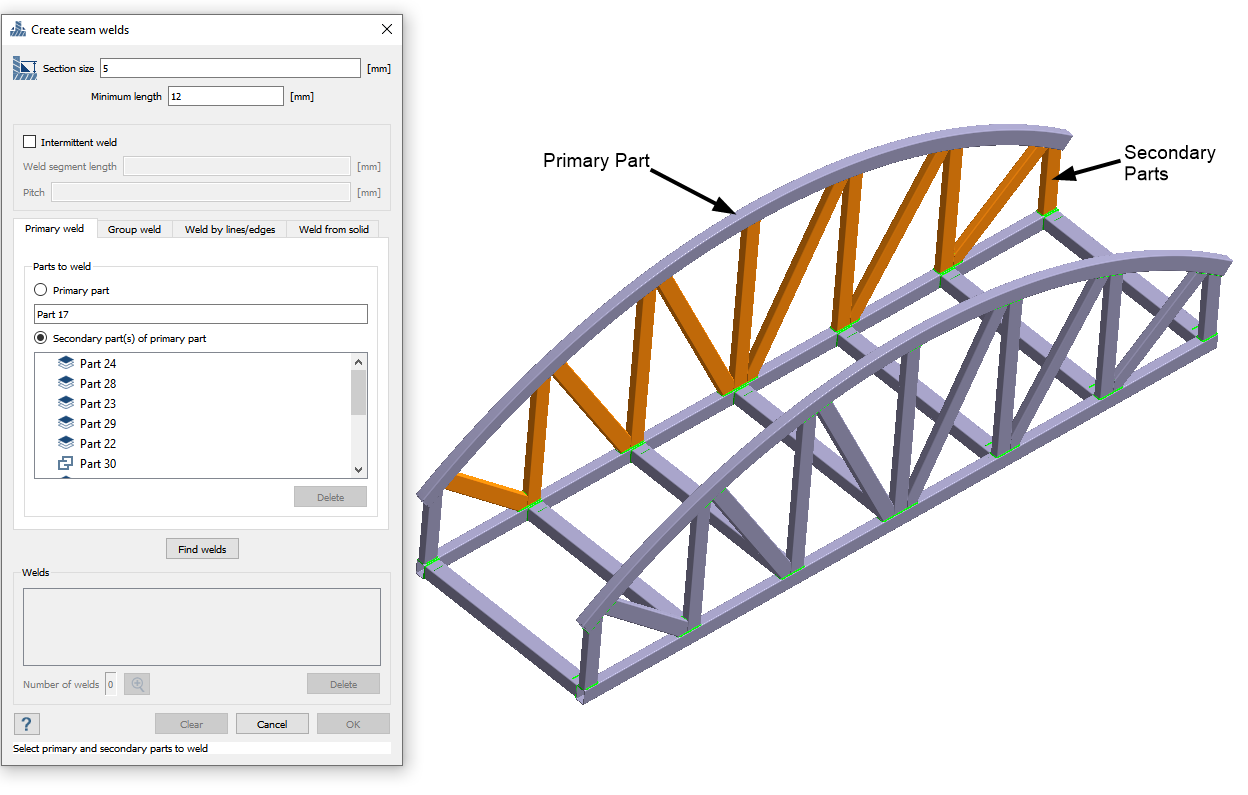Select Secondary part(s) of primary part option
Image resolution: width=1248 pixels, height=795 pixels.
coord(40,338)
